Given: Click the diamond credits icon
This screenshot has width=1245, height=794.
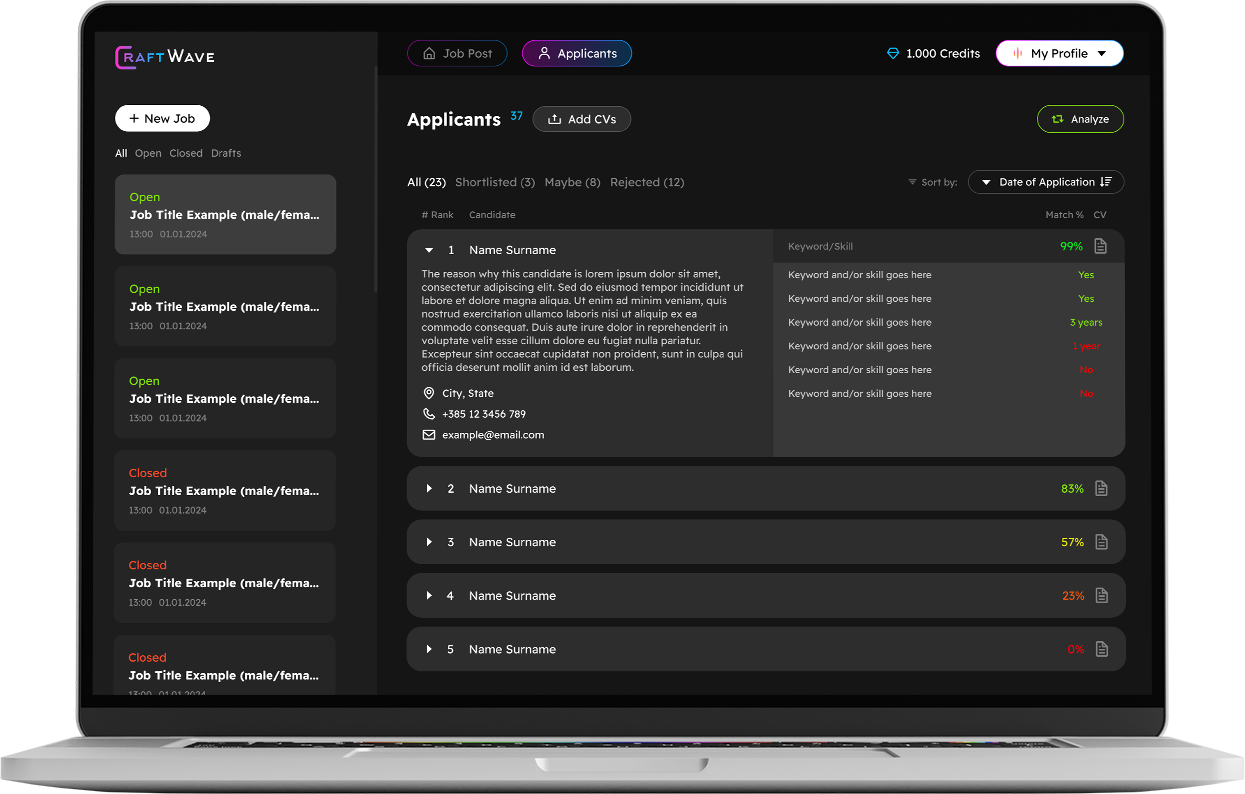Looking at the screenshot, I should [x=893, y=54].
